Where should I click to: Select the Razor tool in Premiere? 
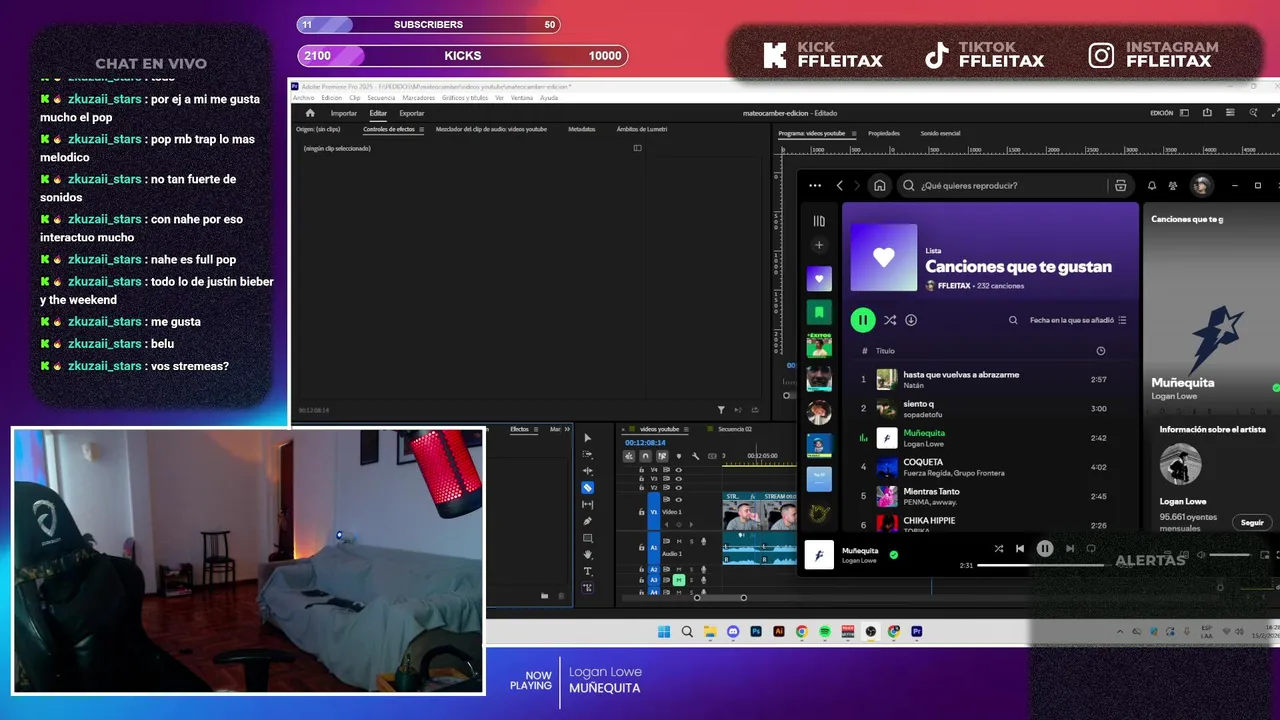[x=588, y=488]
